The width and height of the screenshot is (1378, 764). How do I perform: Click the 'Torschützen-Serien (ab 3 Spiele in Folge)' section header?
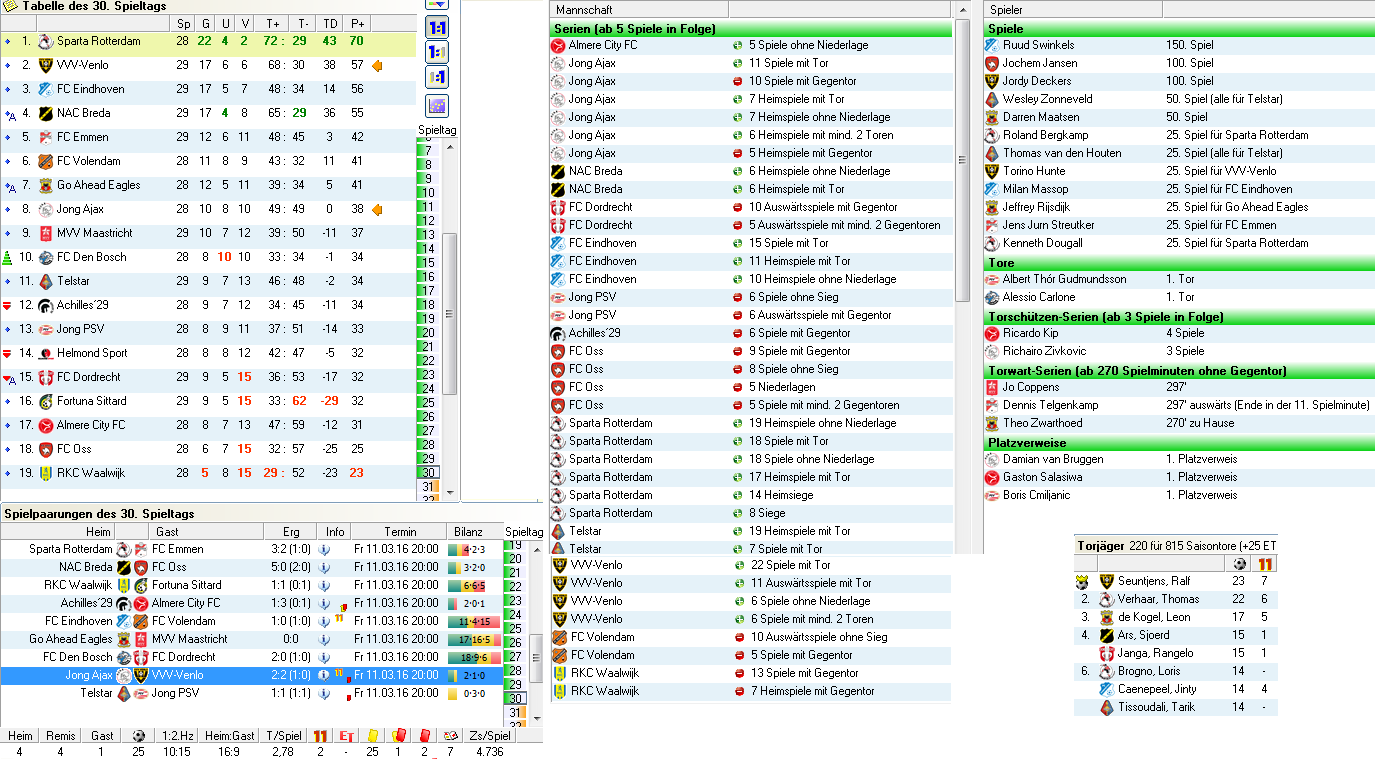[x=1180, y=317]
